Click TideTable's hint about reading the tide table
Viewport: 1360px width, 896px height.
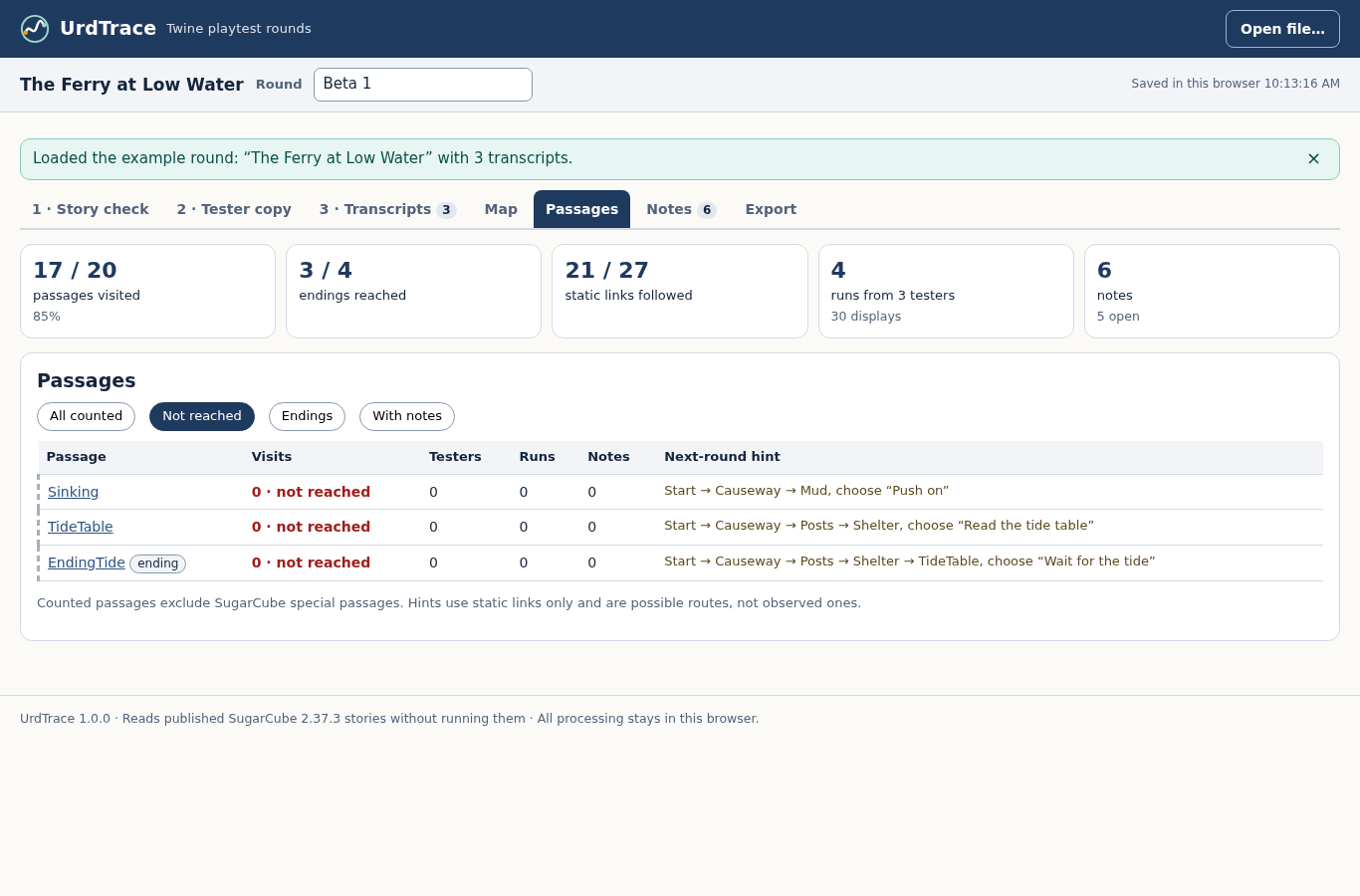[x=879, y=526]
